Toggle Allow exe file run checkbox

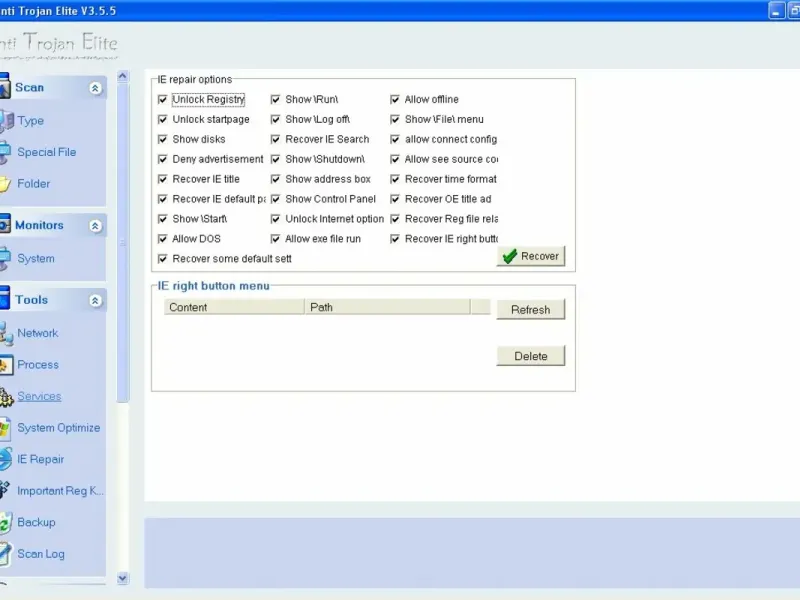point(276,239)
